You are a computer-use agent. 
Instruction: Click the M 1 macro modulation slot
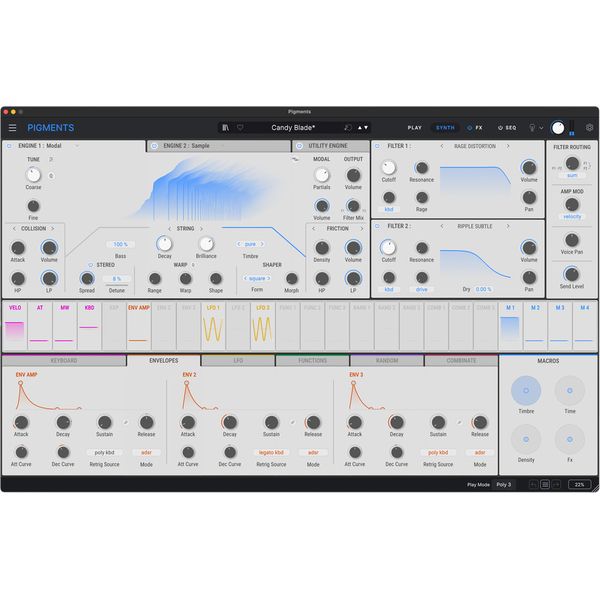coord(510,325)
